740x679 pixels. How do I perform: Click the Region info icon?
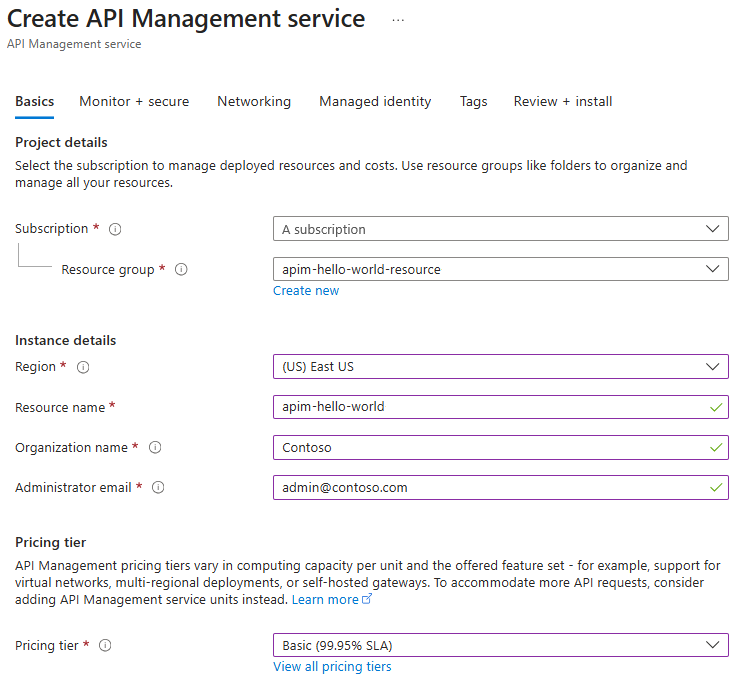click(83, 367)
